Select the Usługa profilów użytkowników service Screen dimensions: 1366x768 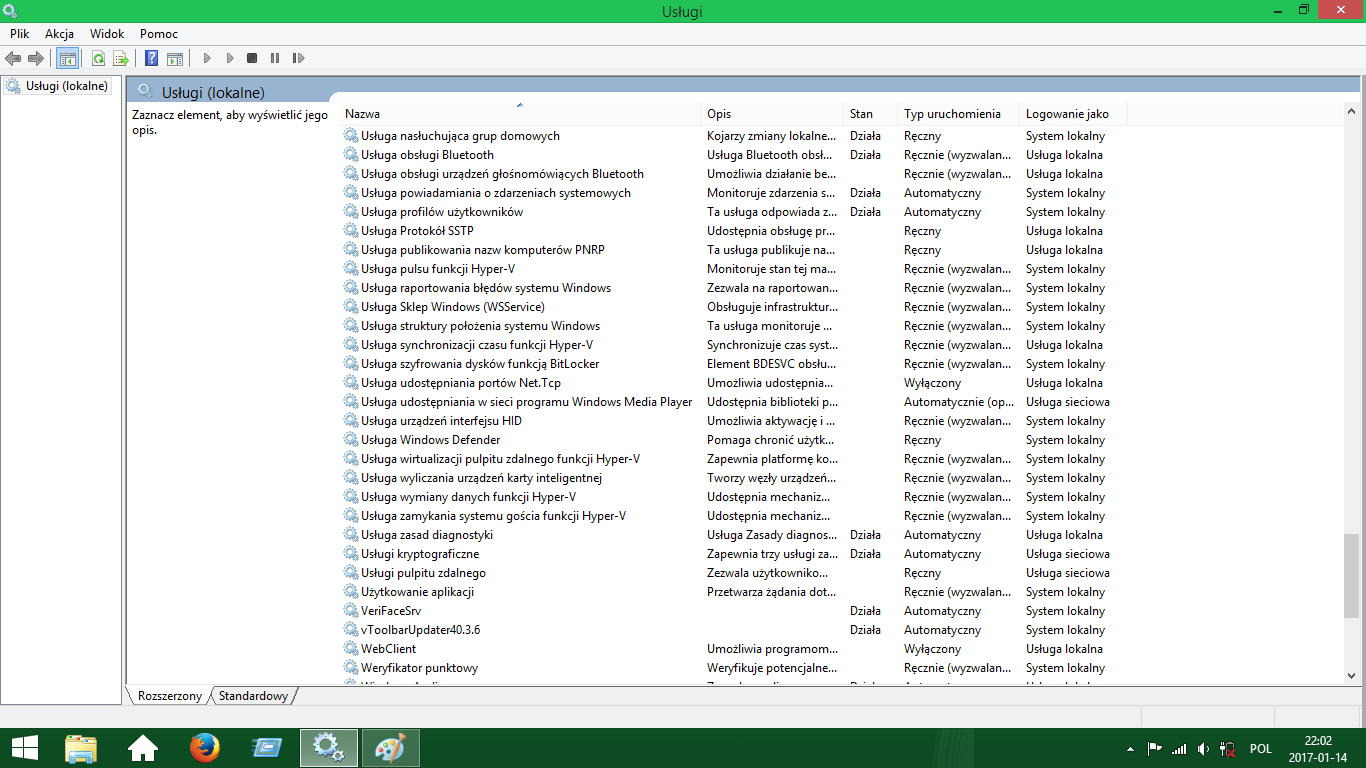[x=735, y=212]
